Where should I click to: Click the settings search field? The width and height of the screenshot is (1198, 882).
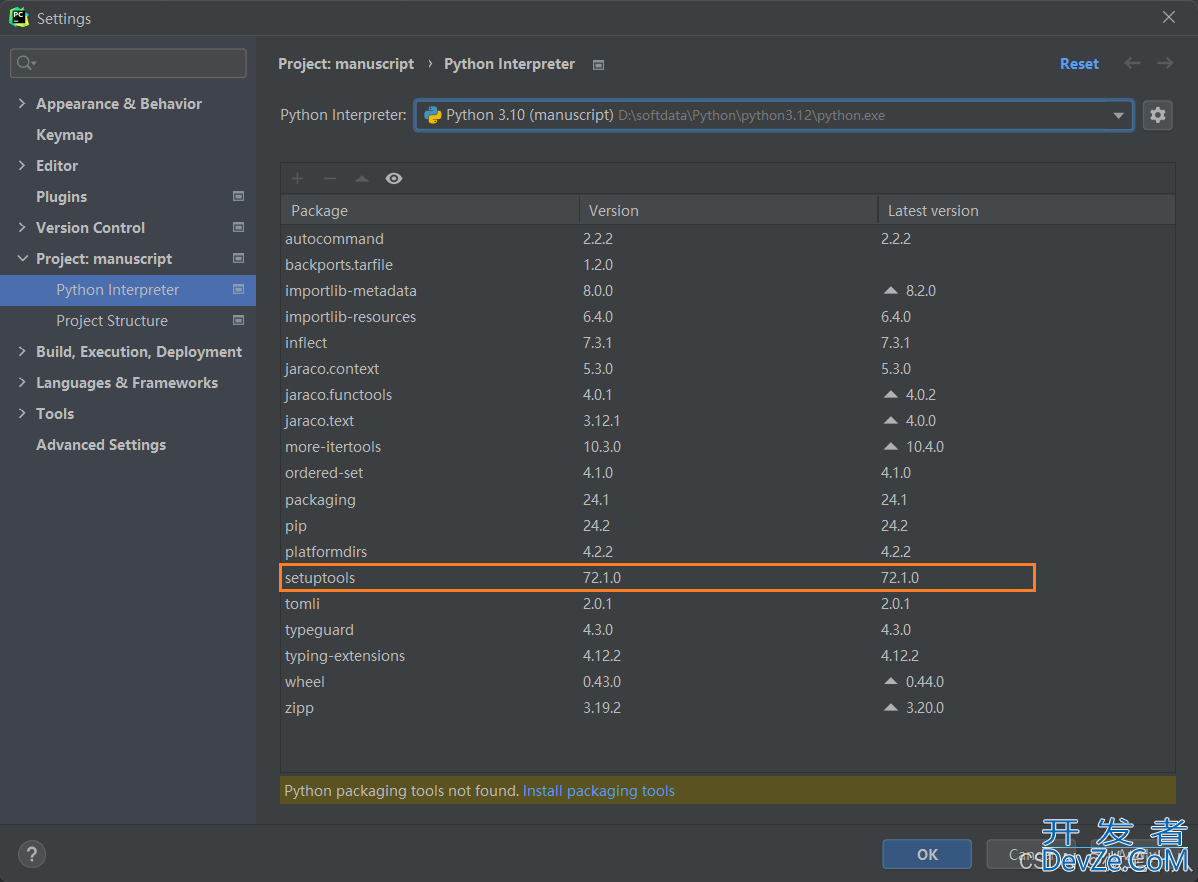128,63
